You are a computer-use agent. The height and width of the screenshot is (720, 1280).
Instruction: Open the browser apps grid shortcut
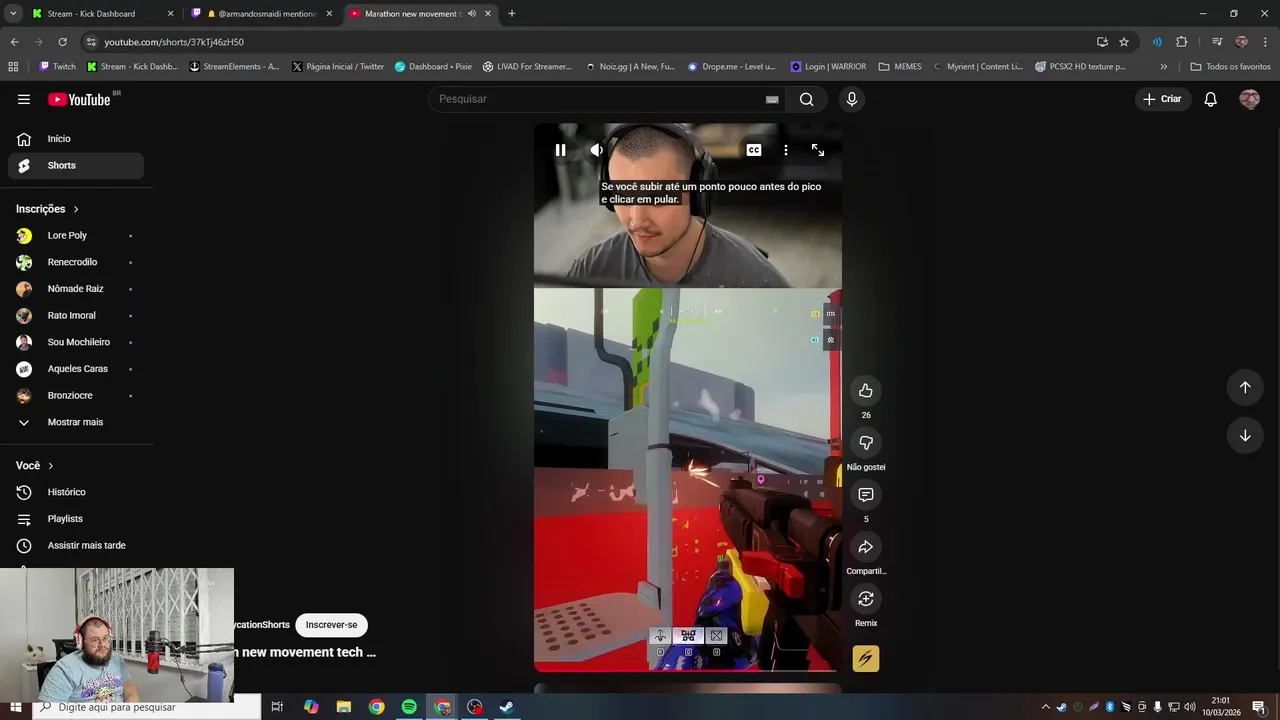[13, 67]
